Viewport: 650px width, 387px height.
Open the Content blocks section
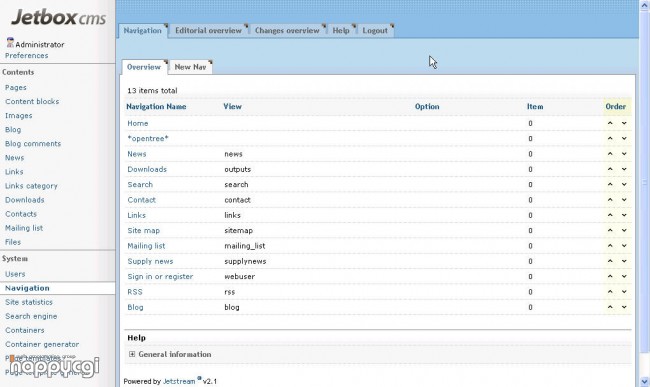point(32,102)
